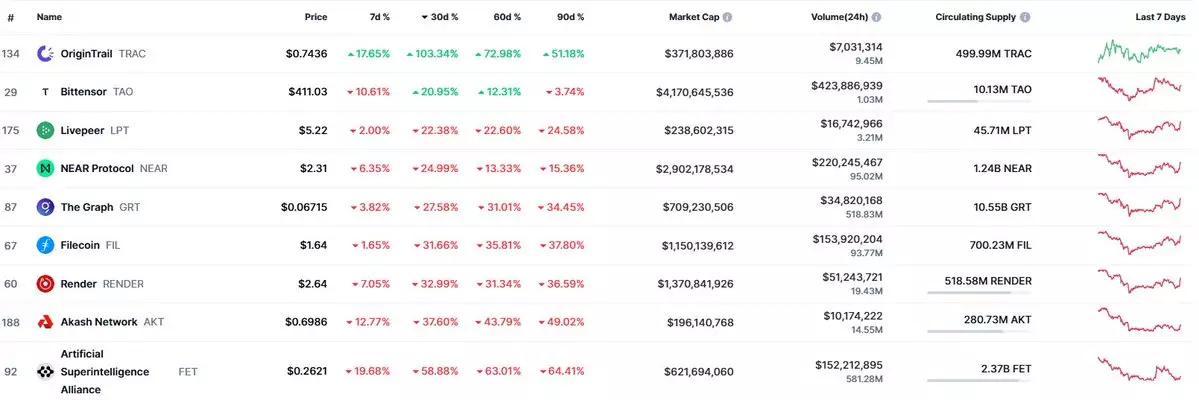Sort by the Price column header

(x=316, y=17)
